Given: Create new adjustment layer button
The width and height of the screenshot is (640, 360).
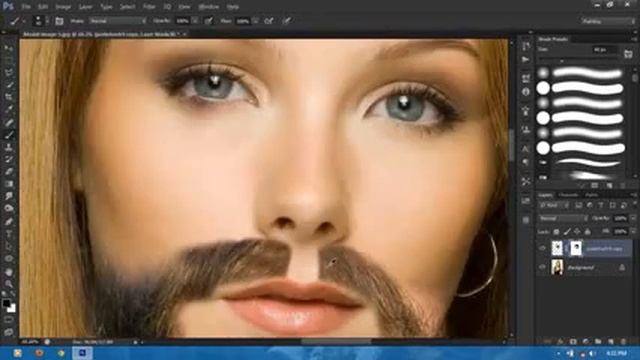Looking at the screenshot, I should tap(586, 341).
